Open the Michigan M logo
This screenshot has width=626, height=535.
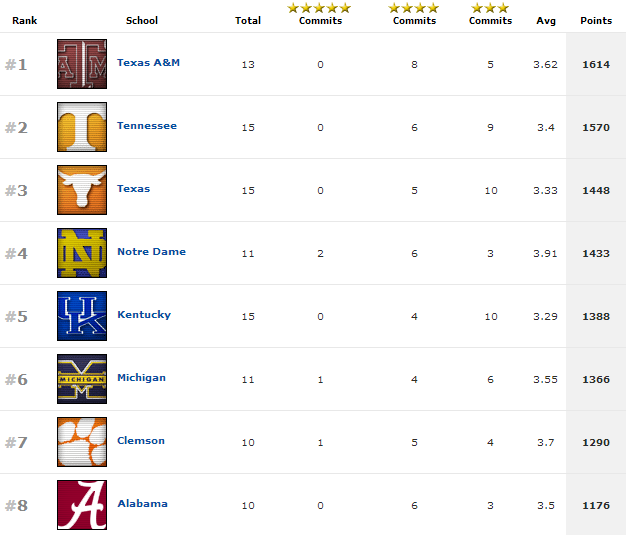point(82,379)
